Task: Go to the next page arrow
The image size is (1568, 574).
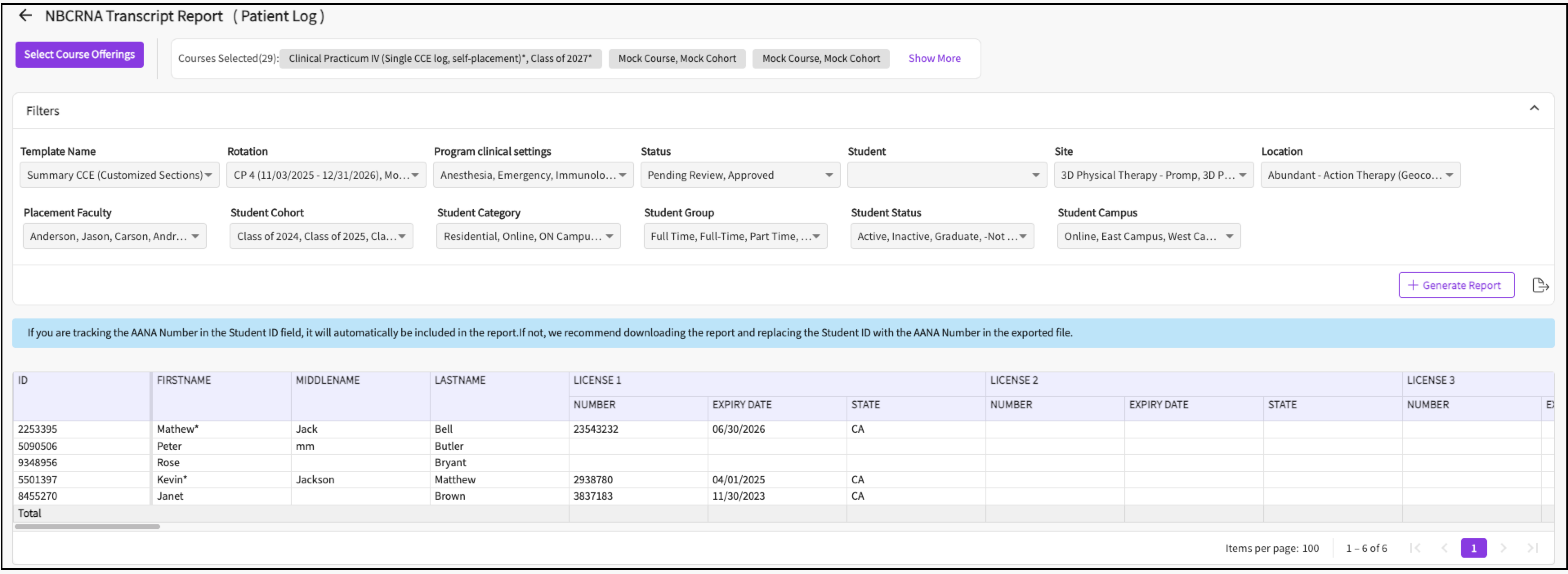Action: tap(1503, 548)
